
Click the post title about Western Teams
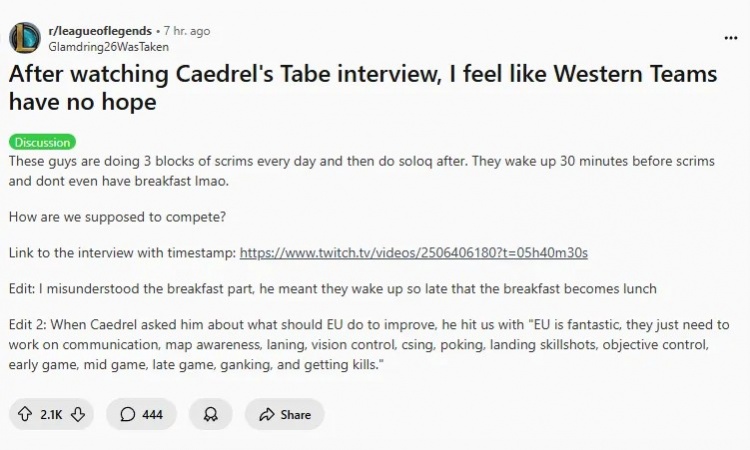click(362, 87)
